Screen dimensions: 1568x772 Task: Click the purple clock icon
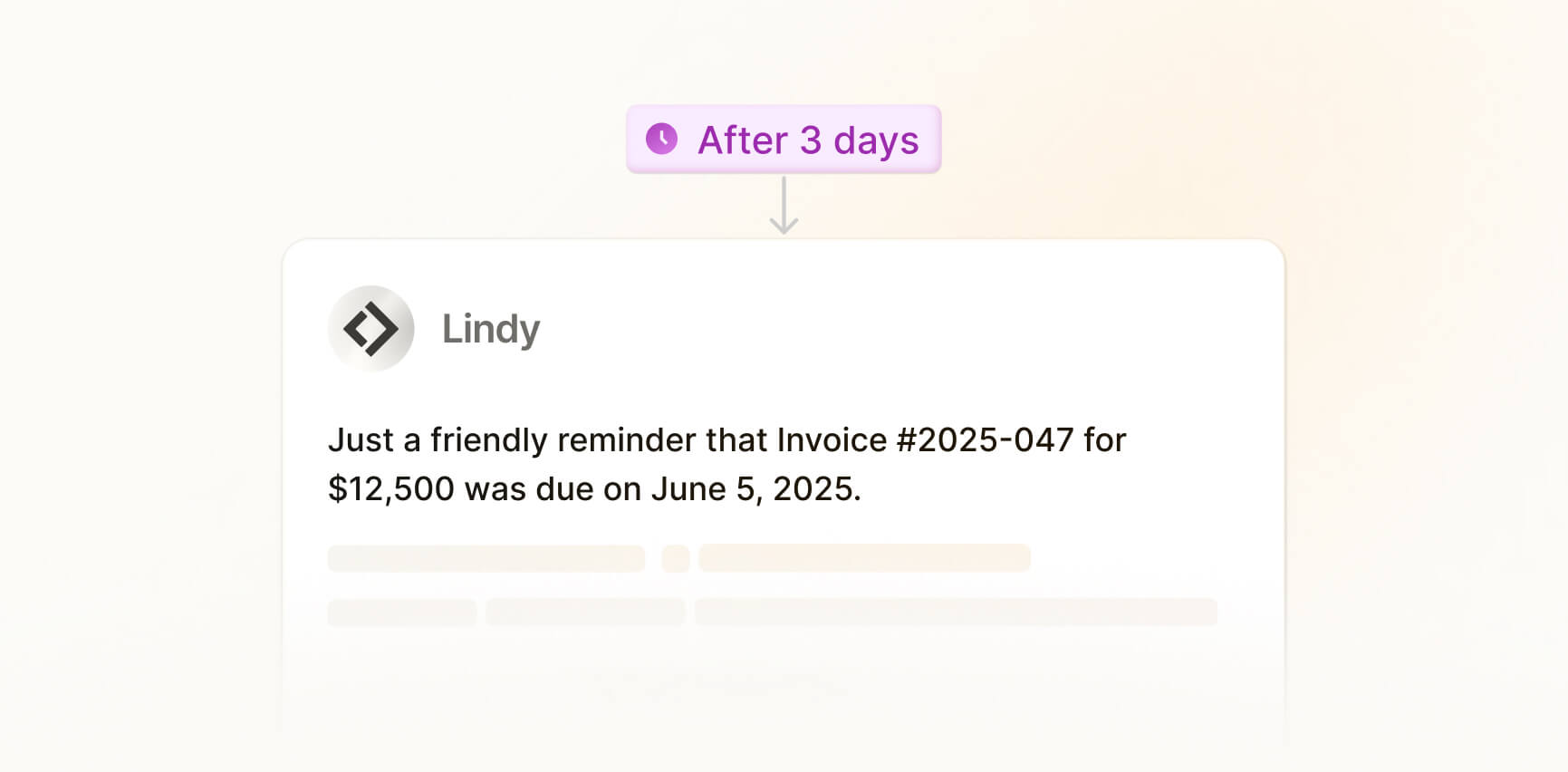point(661,139)
